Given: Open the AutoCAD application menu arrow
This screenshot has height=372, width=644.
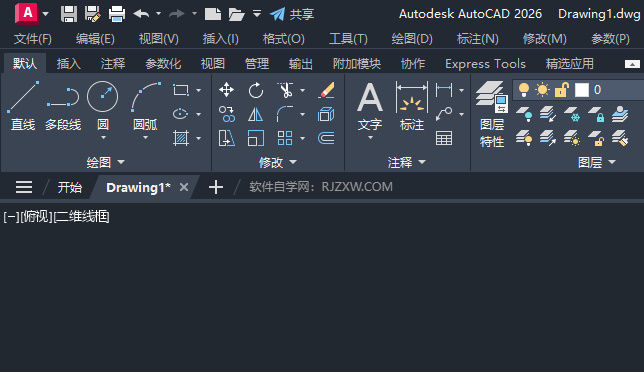Looking at the screenshot, I should pos(46,14).
